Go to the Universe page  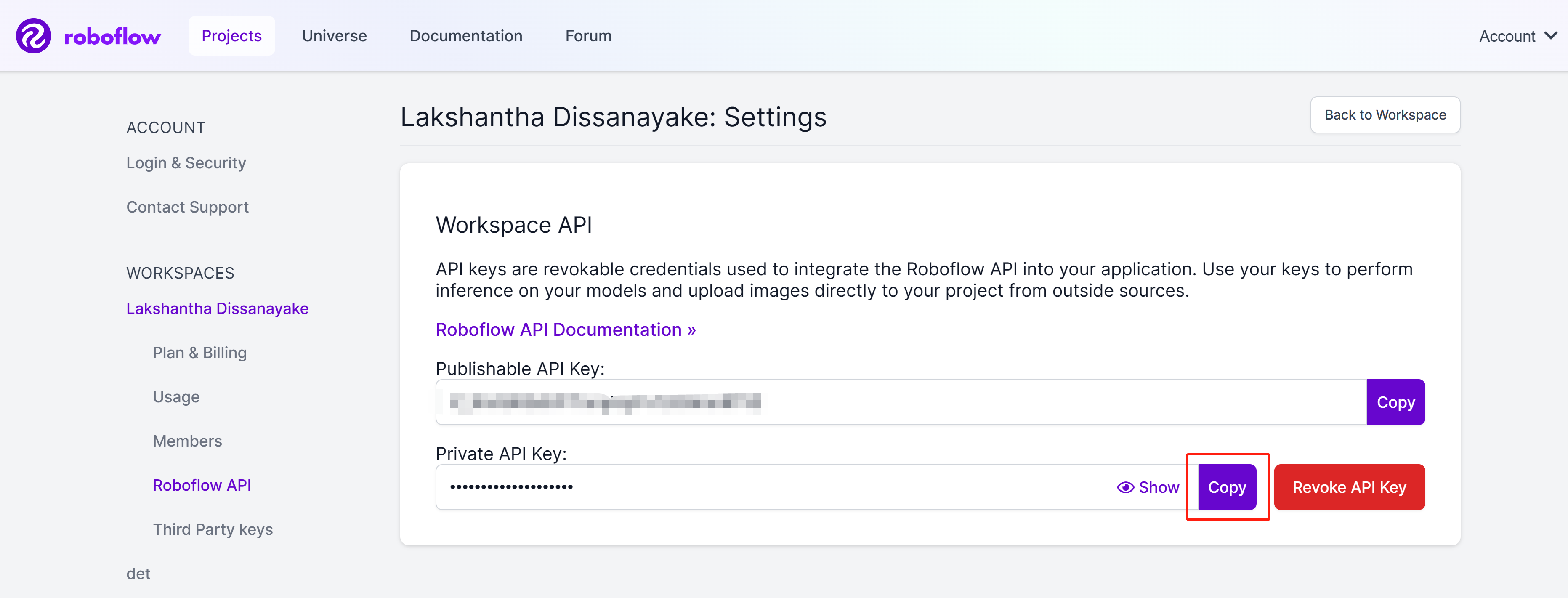pyautogui.click(x=334, y=36)
